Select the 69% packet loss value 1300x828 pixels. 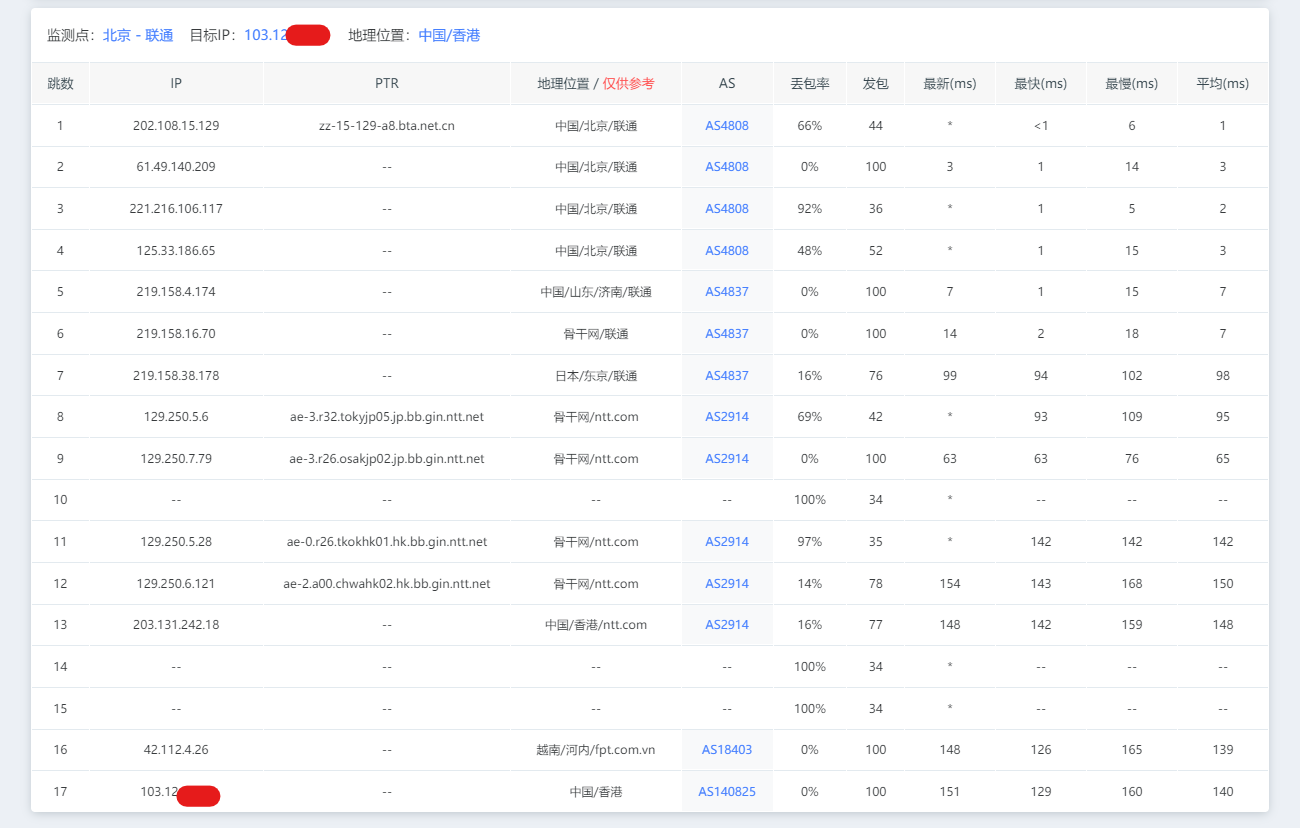[810, 417]
